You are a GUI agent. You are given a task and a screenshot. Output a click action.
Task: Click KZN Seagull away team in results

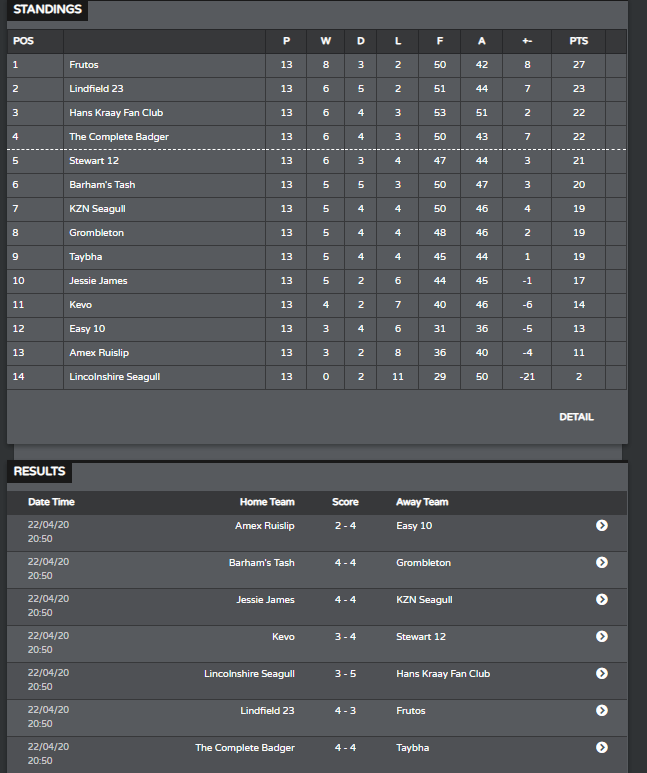point(424,600)
